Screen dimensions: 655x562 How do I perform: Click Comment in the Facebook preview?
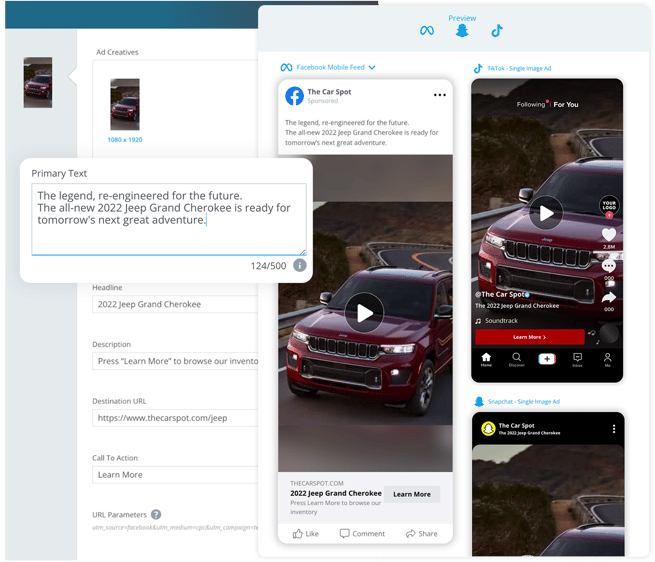362,534
